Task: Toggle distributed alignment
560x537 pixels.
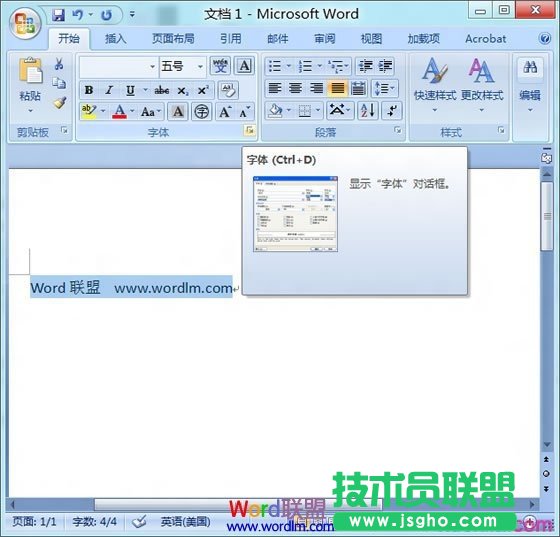Action: pyautogui.click(x=358, y=88)
